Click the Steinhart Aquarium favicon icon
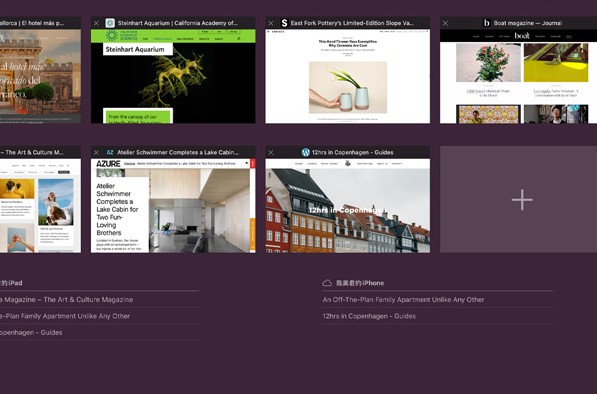Screen dimensions: 597x394 click(x=110, y=23)
